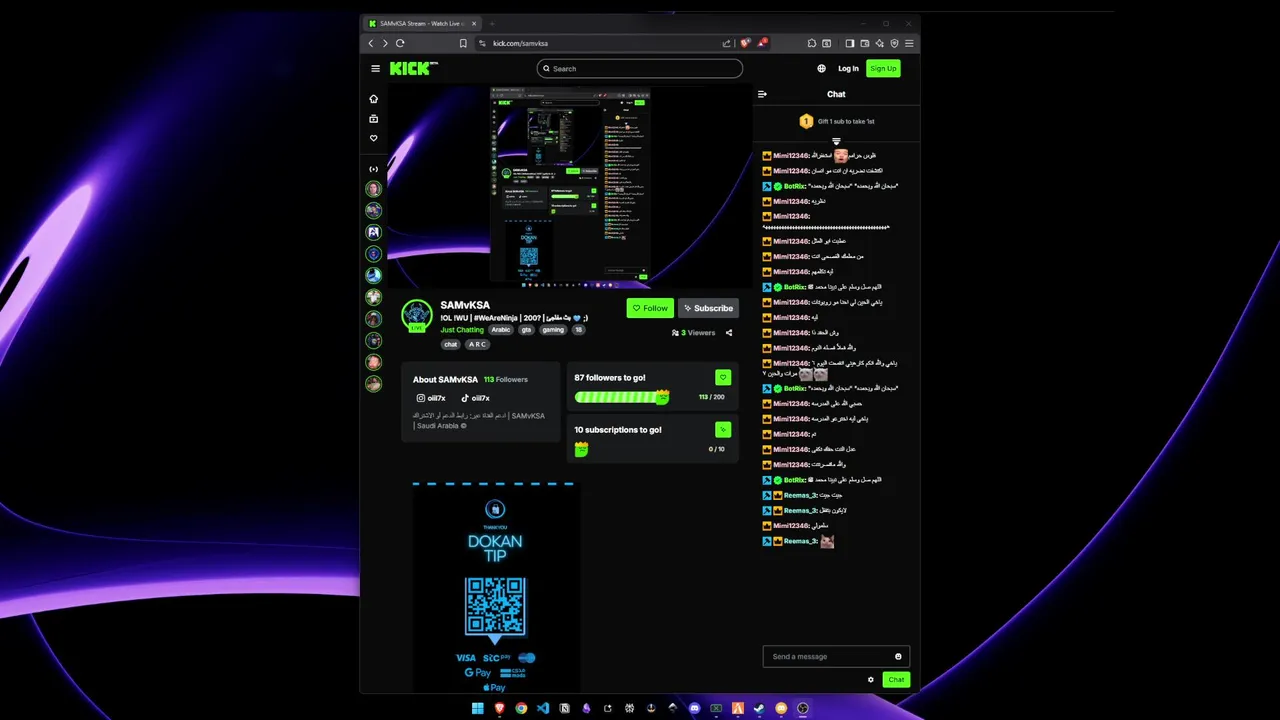The width and height of the screenshot is (1280, 720).
Task: Open the TikTok oiil7x link
Action: coord(475,398)
